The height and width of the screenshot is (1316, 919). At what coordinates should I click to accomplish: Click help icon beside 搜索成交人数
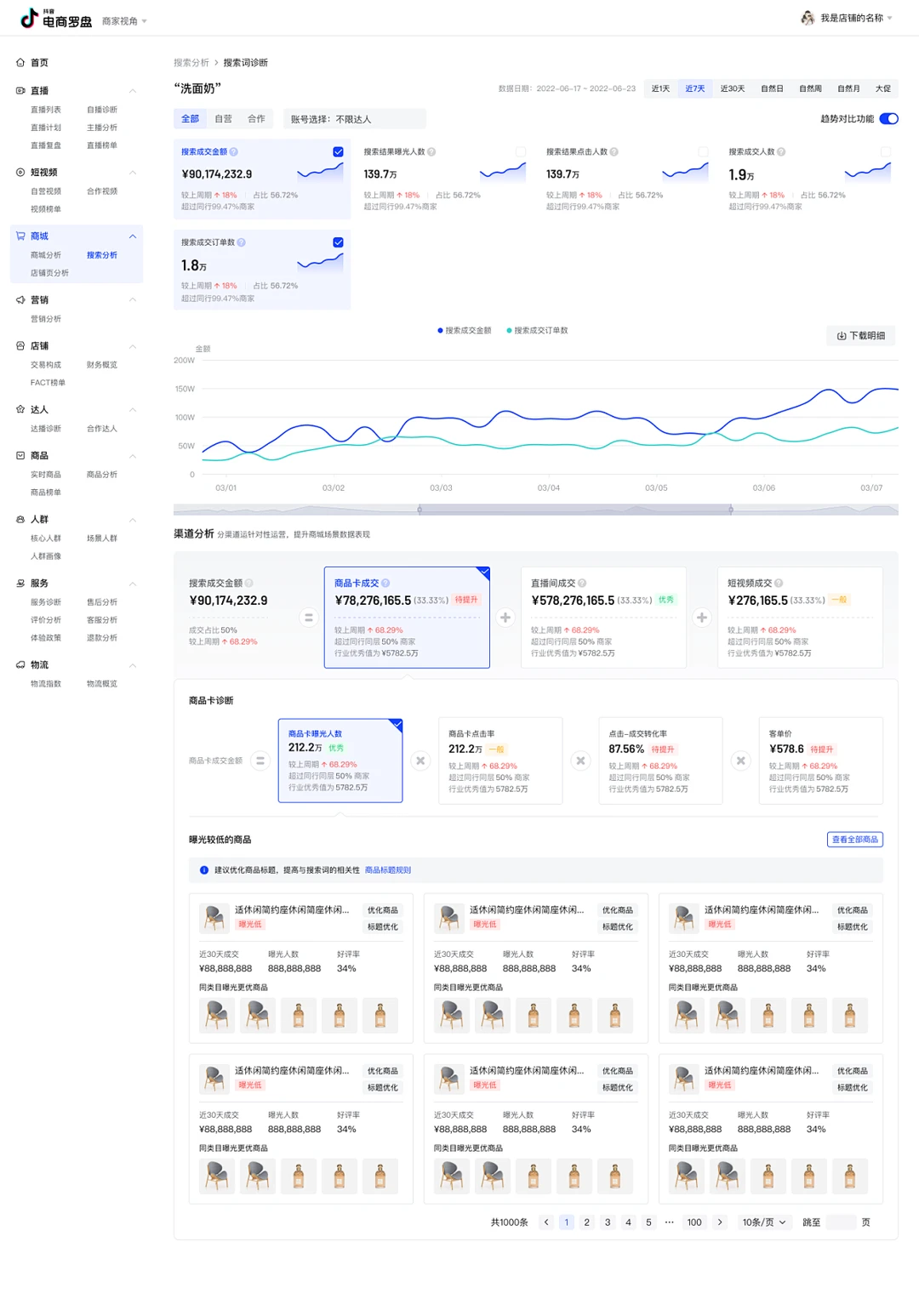[x=781, y=152]
